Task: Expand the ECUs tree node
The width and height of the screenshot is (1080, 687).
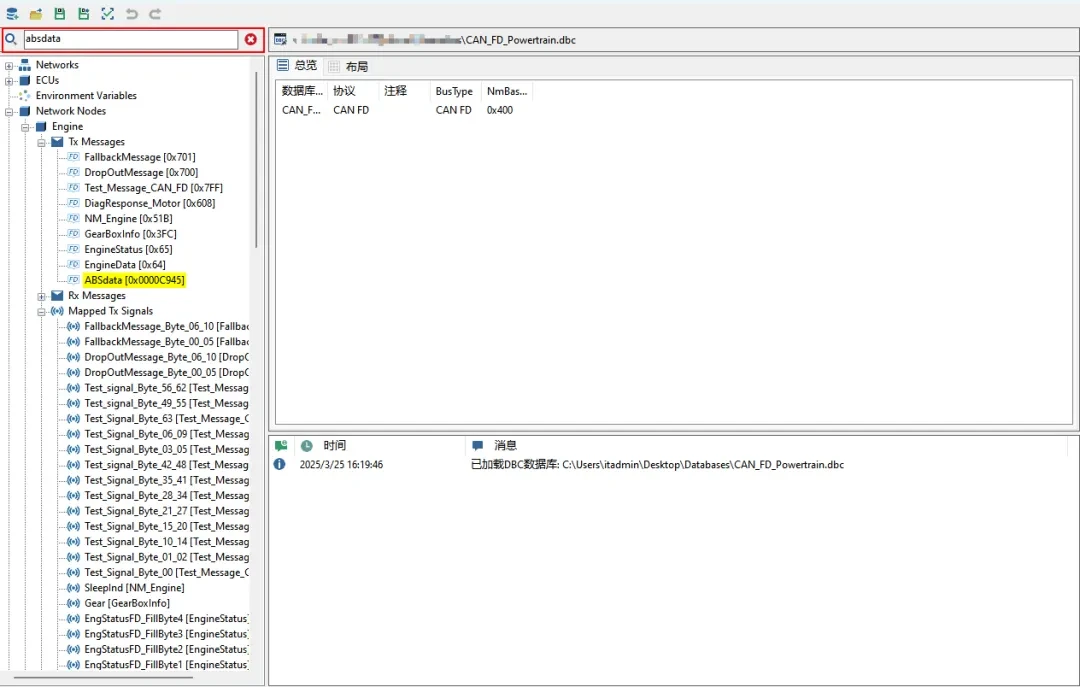Action: (9, 80)
